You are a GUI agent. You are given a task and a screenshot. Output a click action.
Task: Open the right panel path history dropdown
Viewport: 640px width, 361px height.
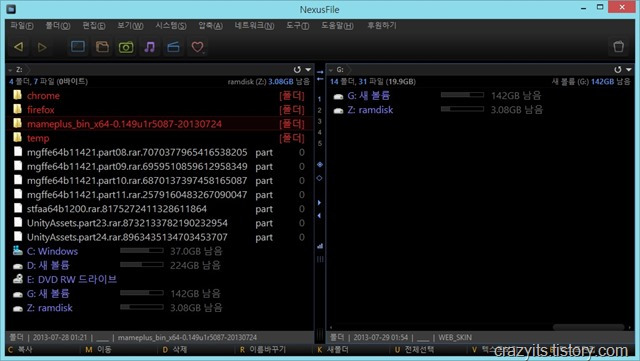629,70
